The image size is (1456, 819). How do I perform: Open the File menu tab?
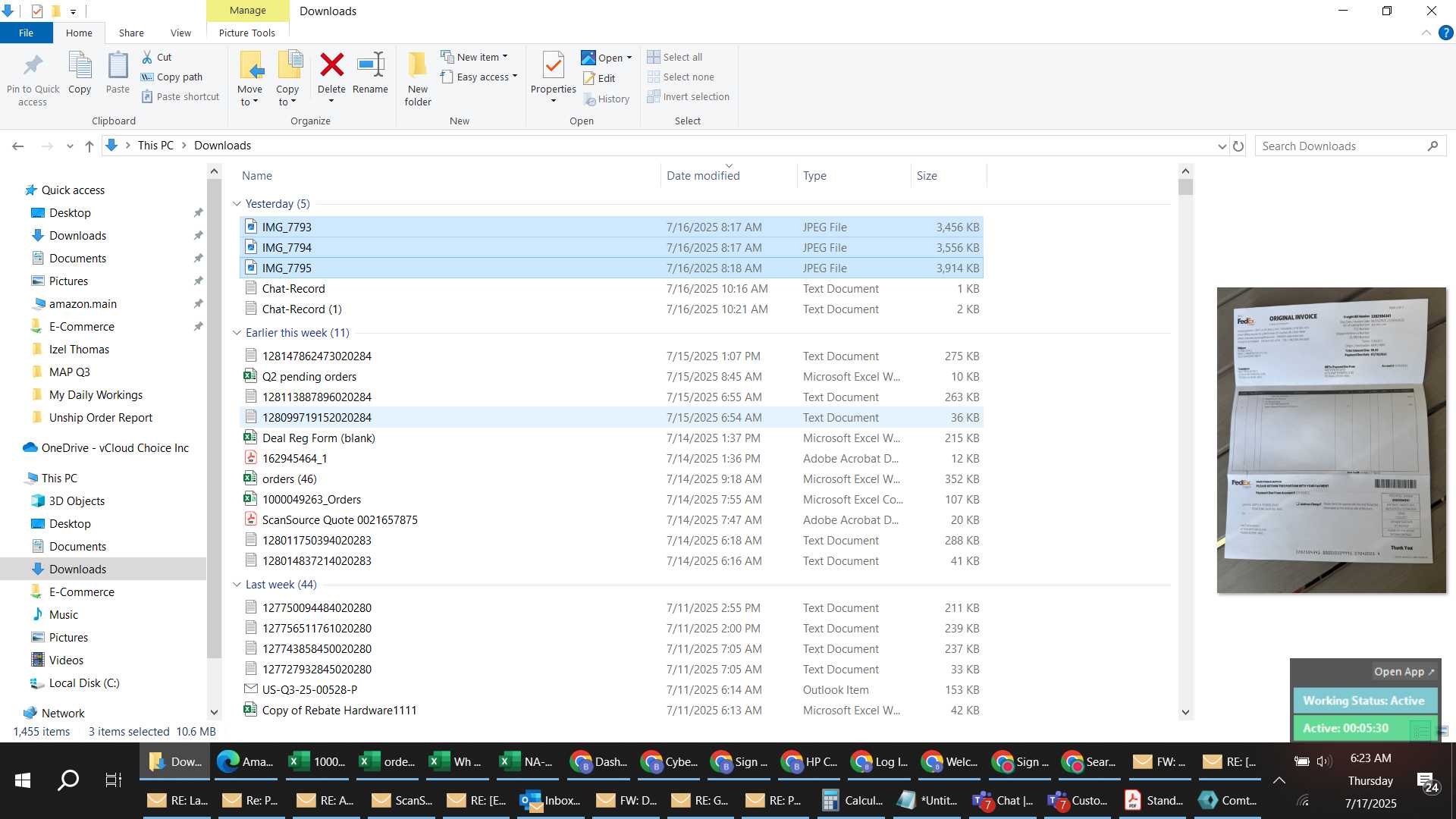point(26,33)
